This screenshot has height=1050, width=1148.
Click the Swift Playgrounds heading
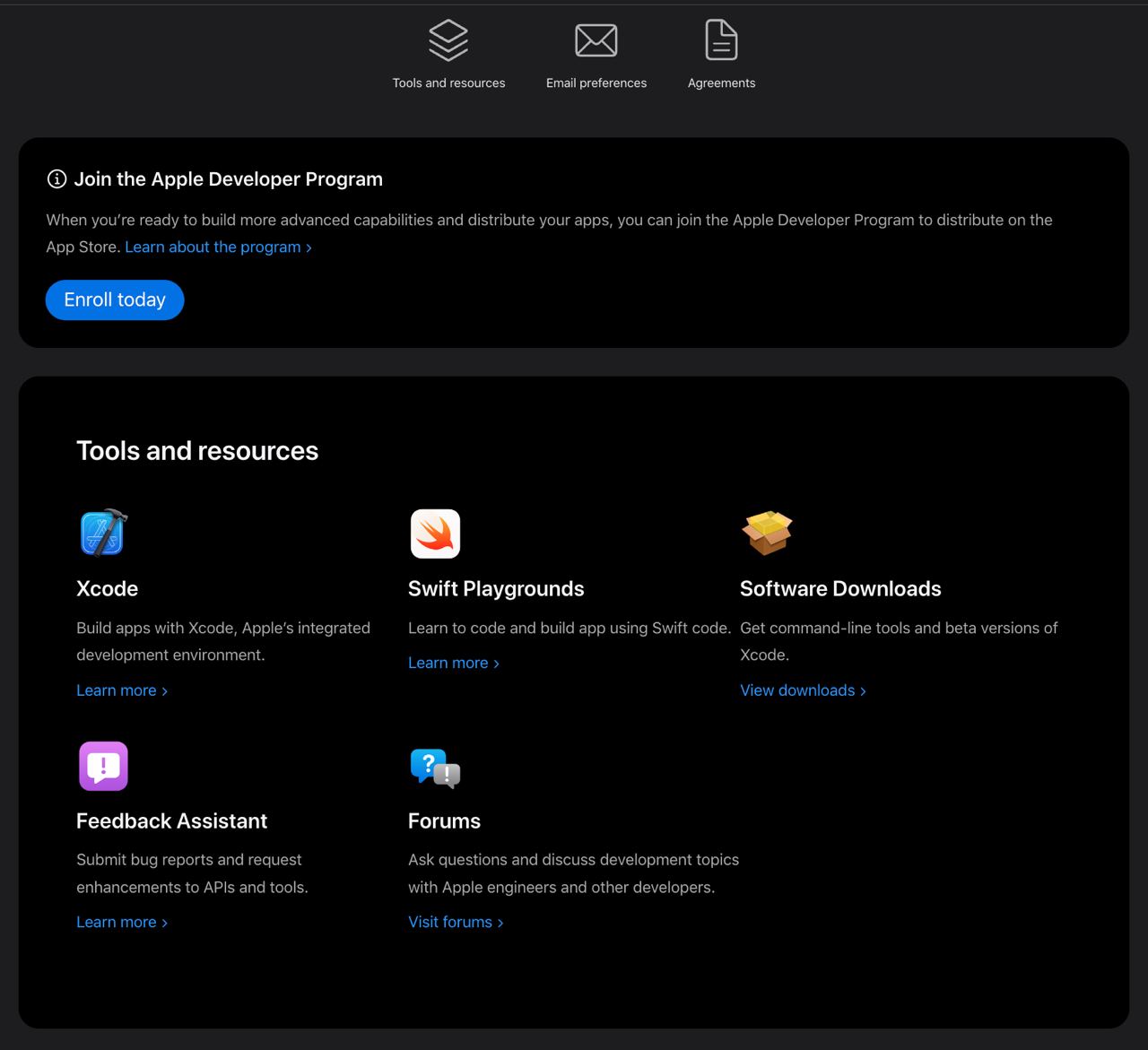click(496, 589)
